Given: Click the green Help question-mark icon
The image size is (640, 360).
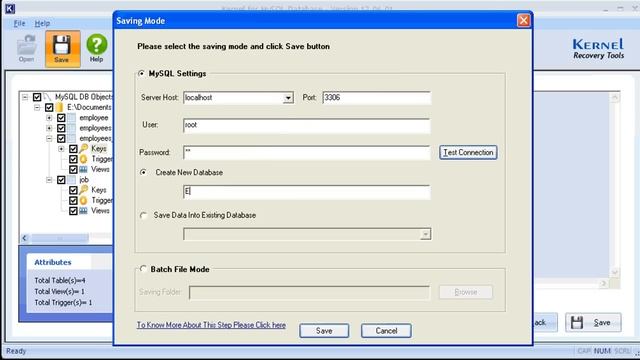Looking at the screenshot, I should [97, 44].
